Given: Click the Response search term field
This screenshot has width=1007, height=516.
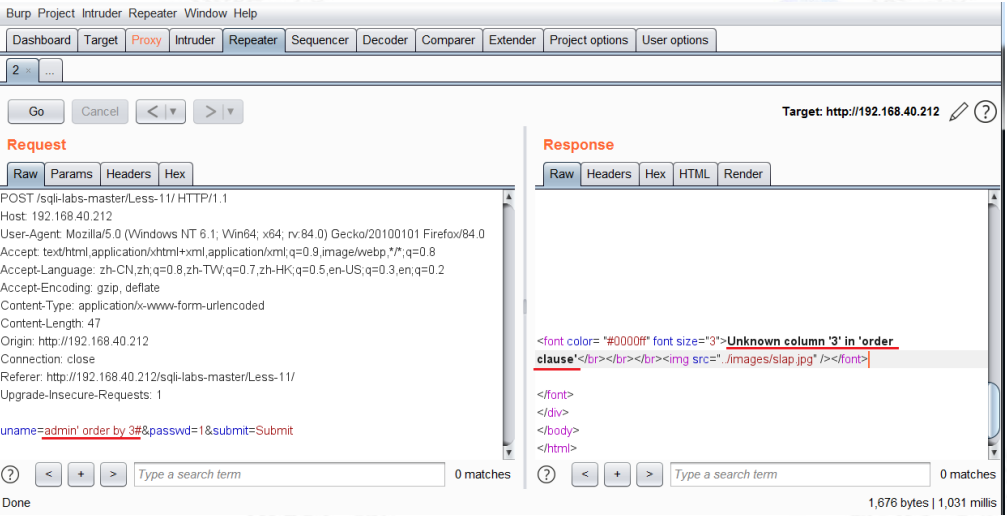Looking at the screenshot, I should point(800,474).
